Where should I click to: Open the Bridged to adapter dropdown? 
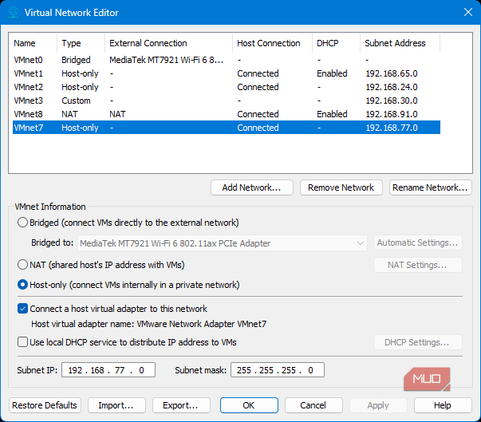[222, 243]
